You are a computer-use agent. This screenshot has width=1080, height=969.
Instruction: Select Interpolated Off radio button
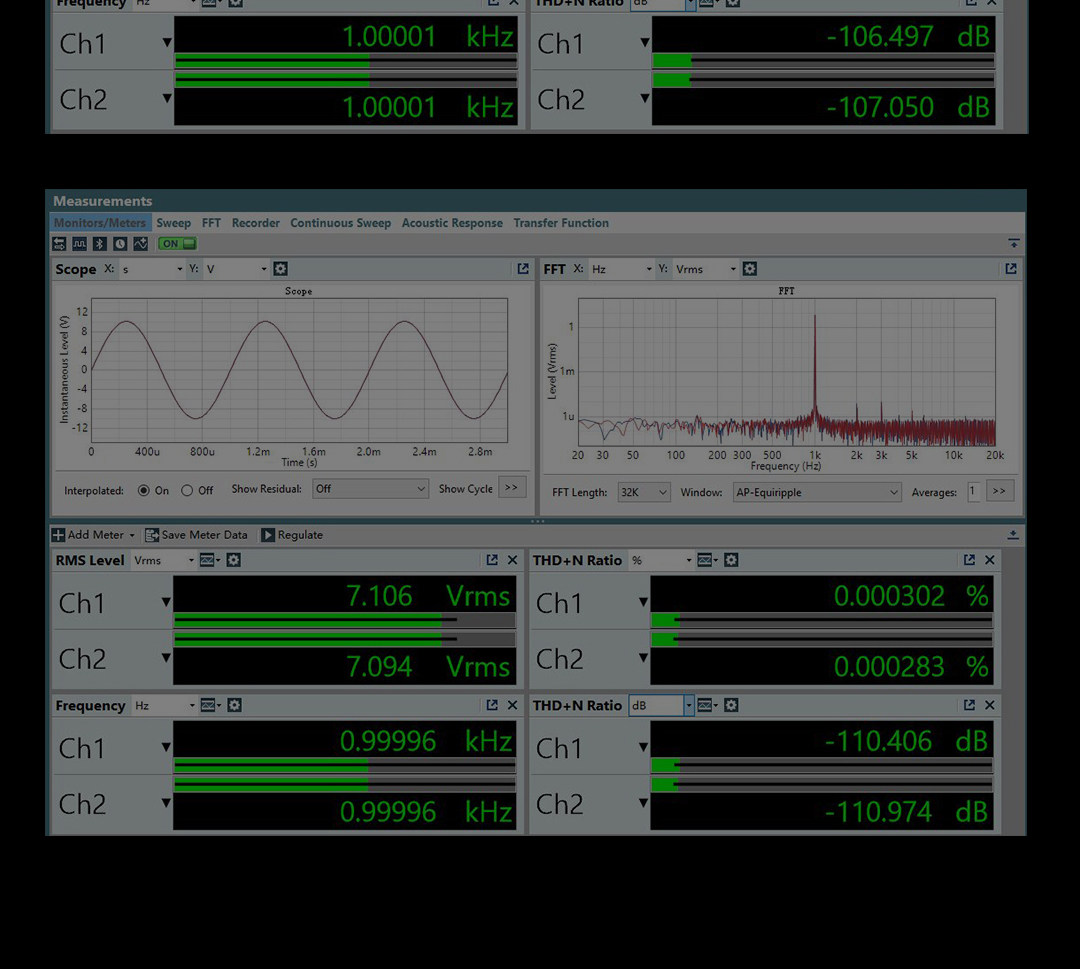[187, 490]
